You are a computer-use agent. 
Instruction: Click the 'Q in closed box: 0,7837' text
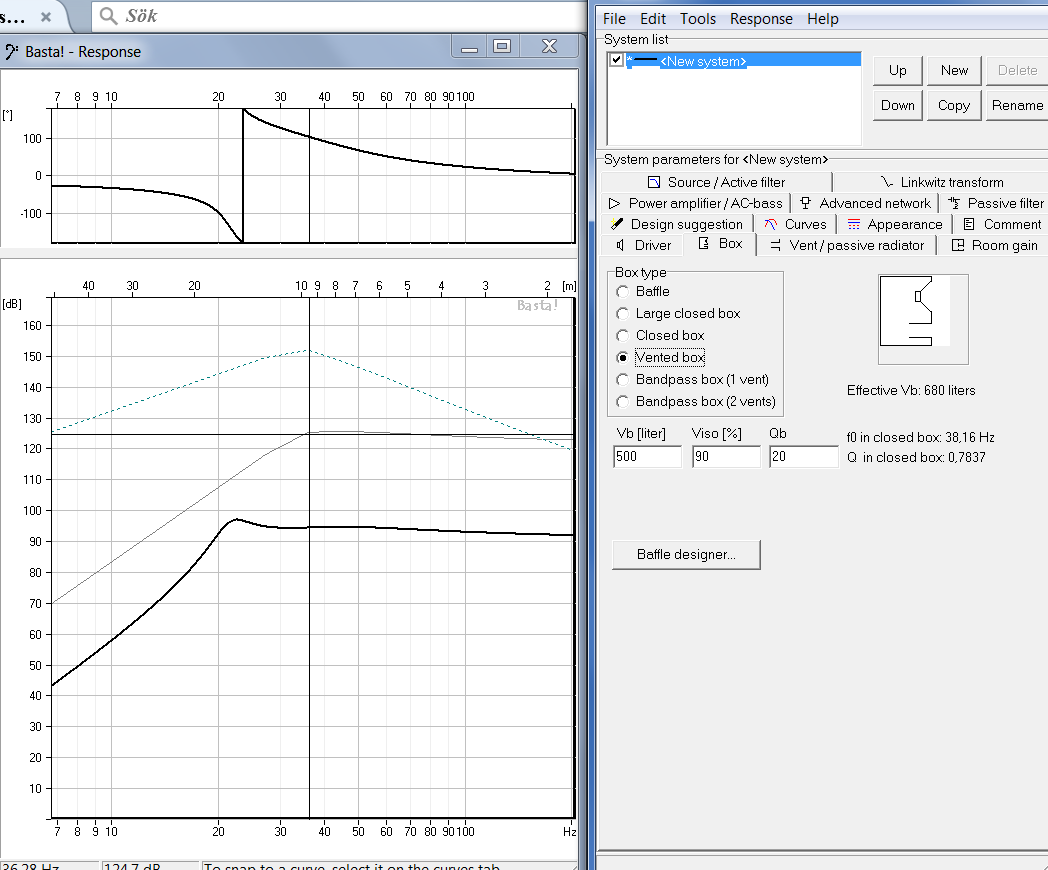(x=916, y=457)
